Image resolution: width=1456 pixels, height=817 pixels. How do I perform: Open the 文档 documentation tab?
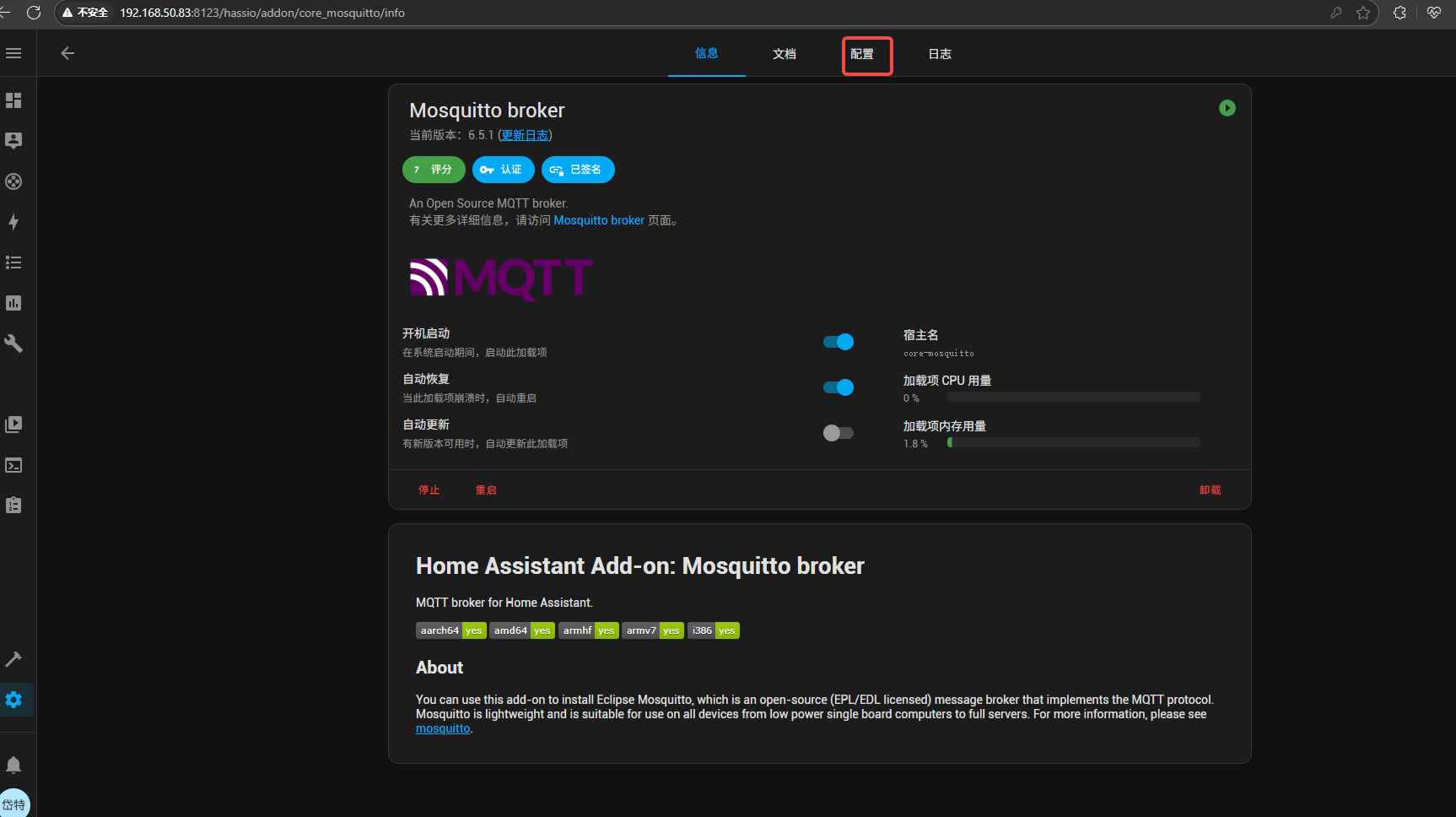pos(785,54)
